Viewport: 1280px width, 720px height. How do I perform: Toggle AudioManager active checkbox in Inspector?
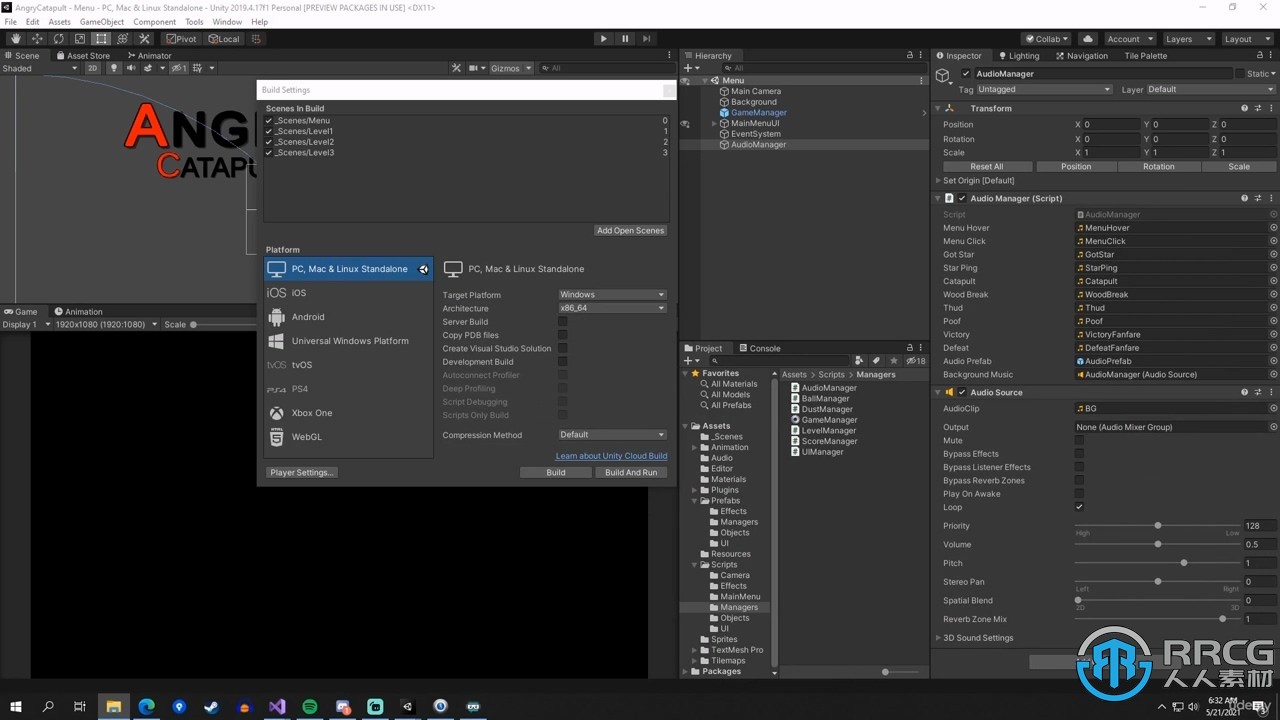point(966,74)
